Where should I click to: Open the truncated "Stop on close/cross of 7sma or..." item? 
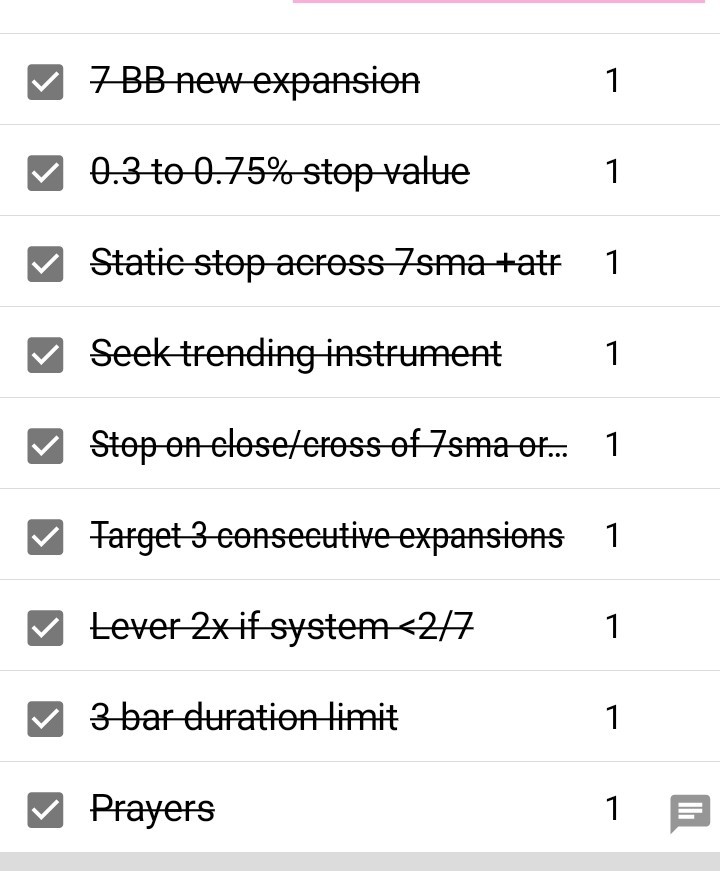(329, 445)
